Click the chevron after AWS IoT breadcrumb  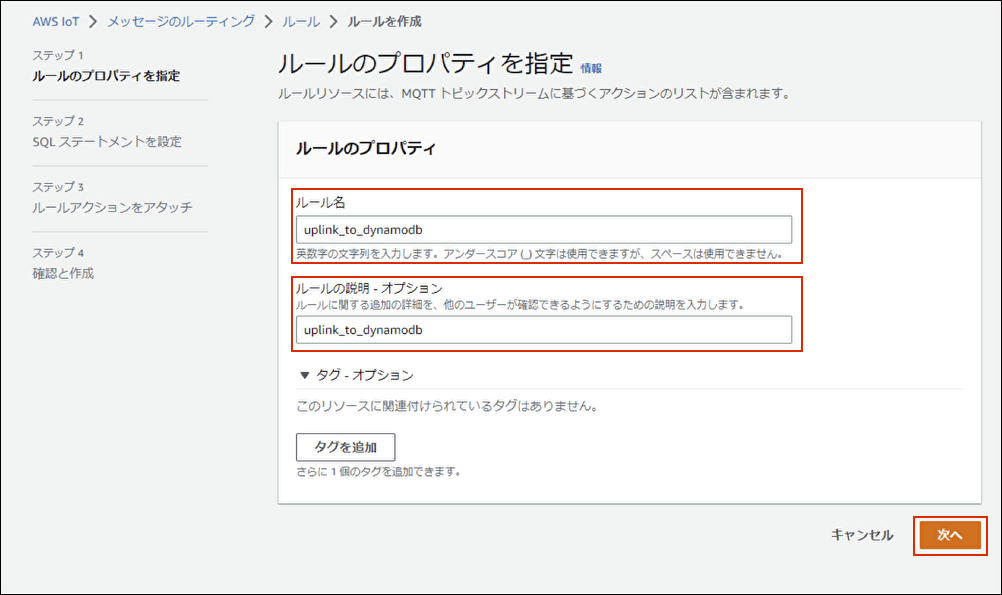coord(93,21)
